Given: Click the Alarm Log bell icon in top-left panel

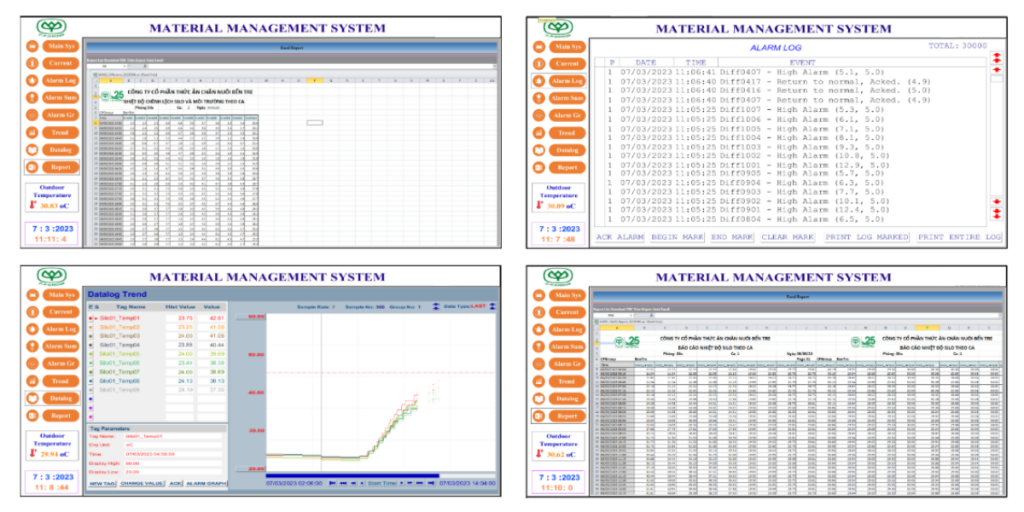Looking at the screenshot, I should coord(31,80).
